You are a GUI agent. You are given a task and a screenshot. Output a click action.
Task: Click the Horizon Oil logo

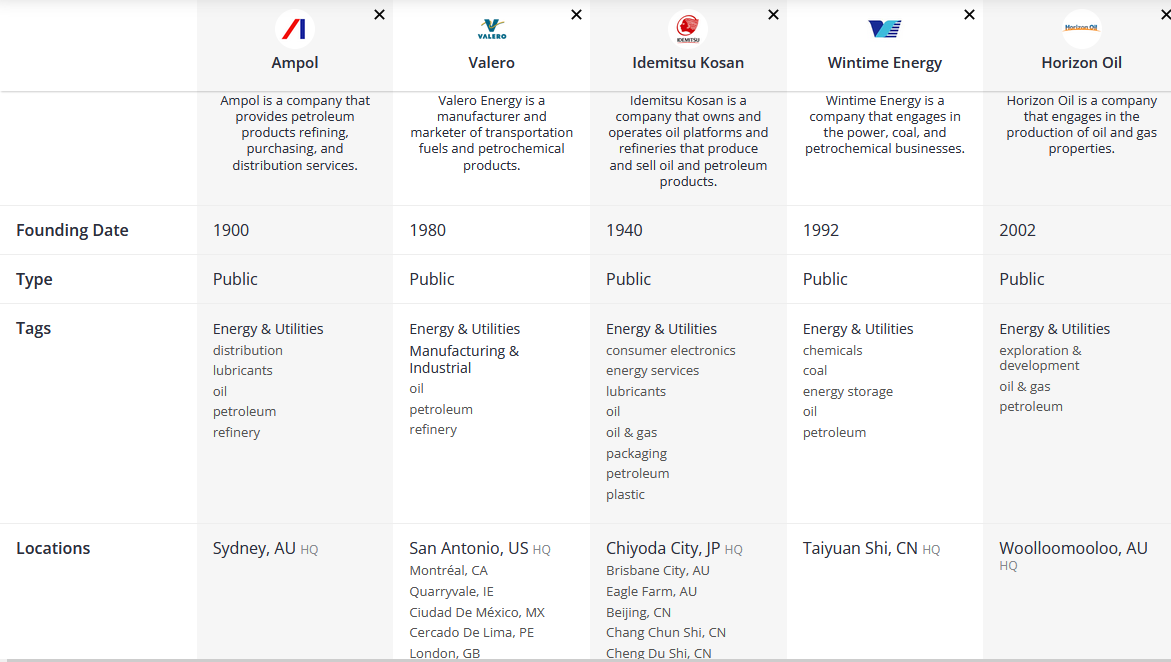pos(1081,29)
